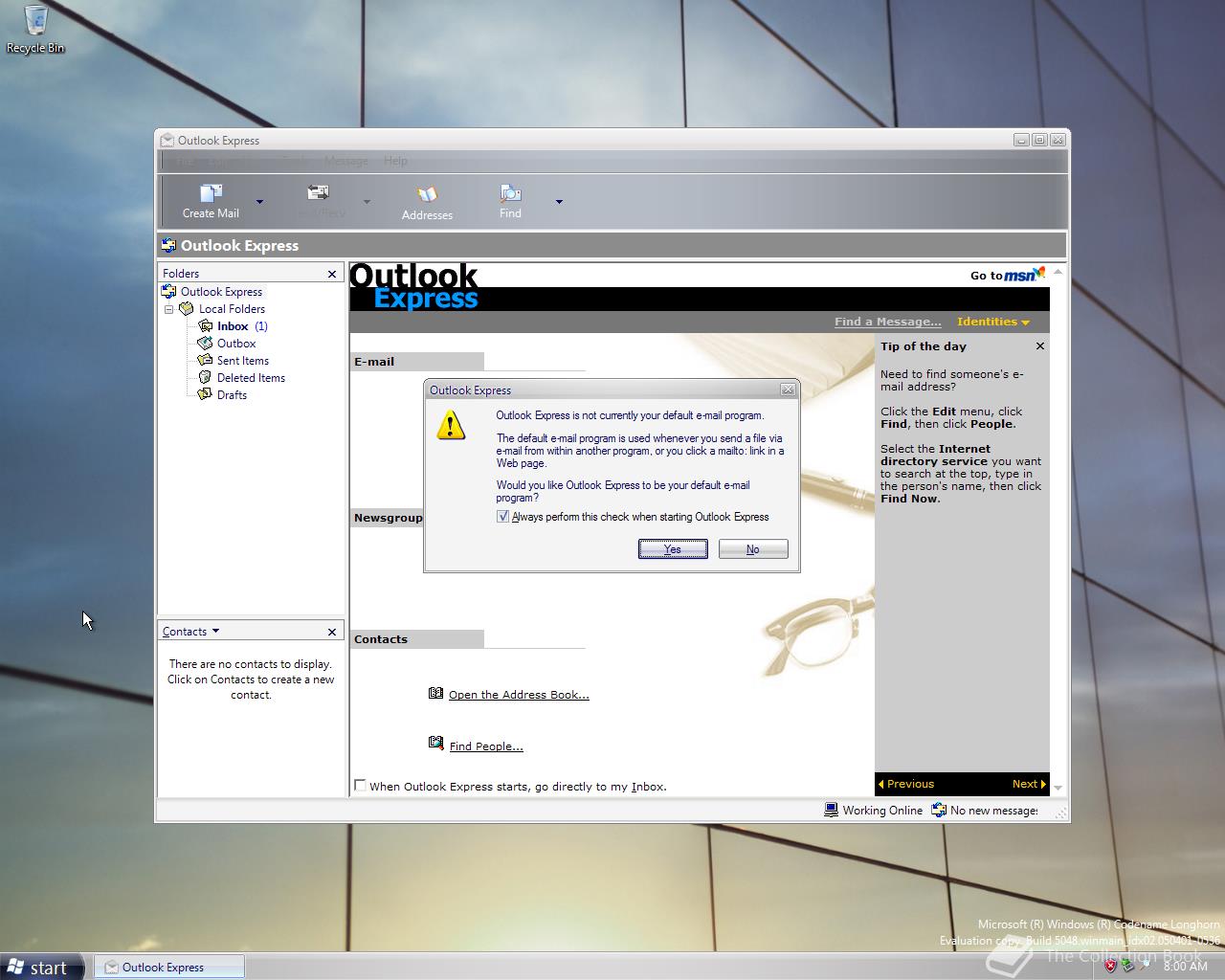The image size is (1225, 980).
Task: Click the Go to MSN link
Action: click(x=1007, y=275)
